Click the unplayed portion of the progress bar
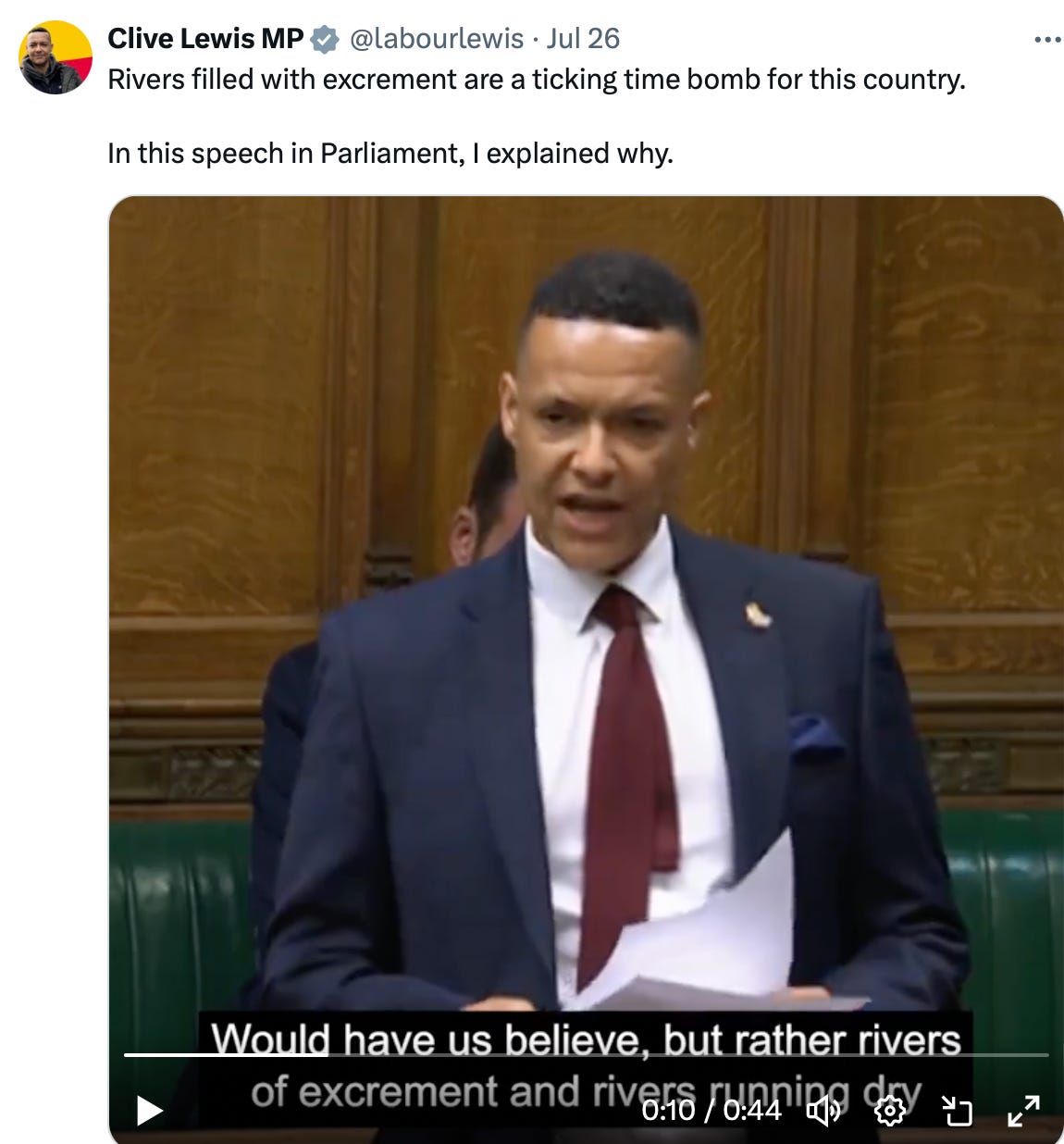 pyautogui.click(x=690, y=1054)
